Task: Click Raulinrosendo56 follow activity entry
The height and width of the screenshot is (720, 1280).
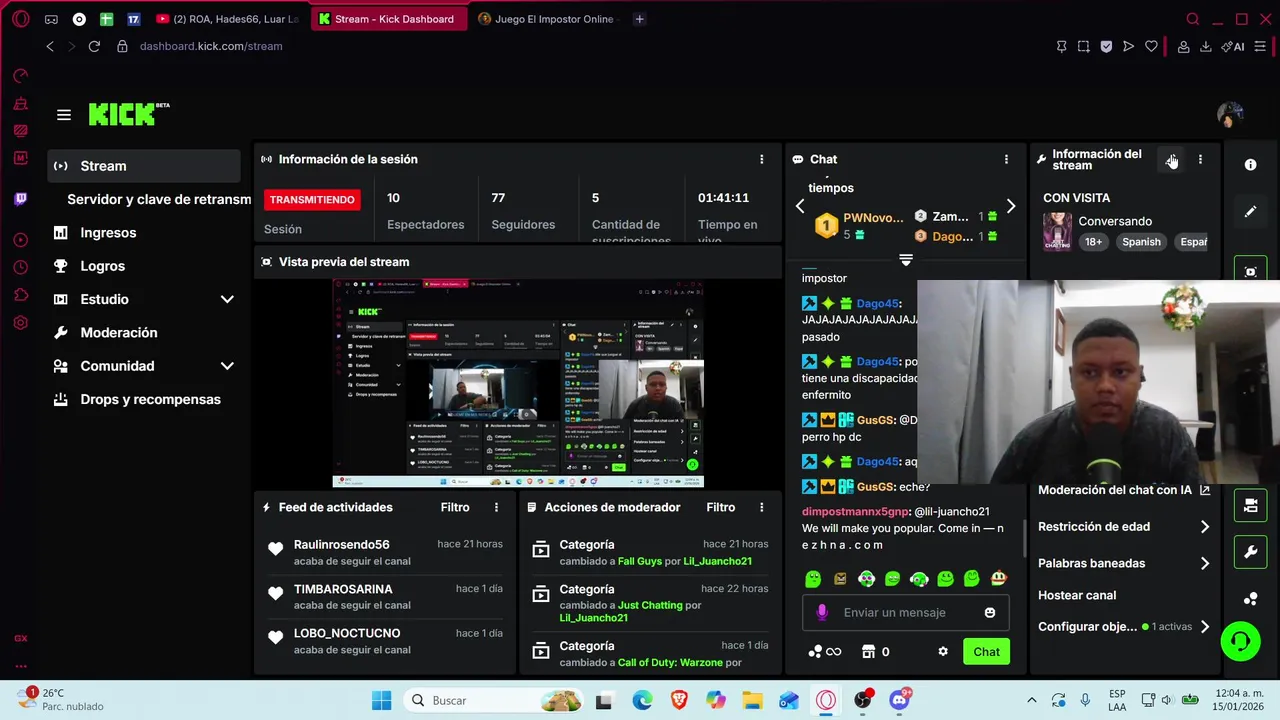Action: point(384,553)
